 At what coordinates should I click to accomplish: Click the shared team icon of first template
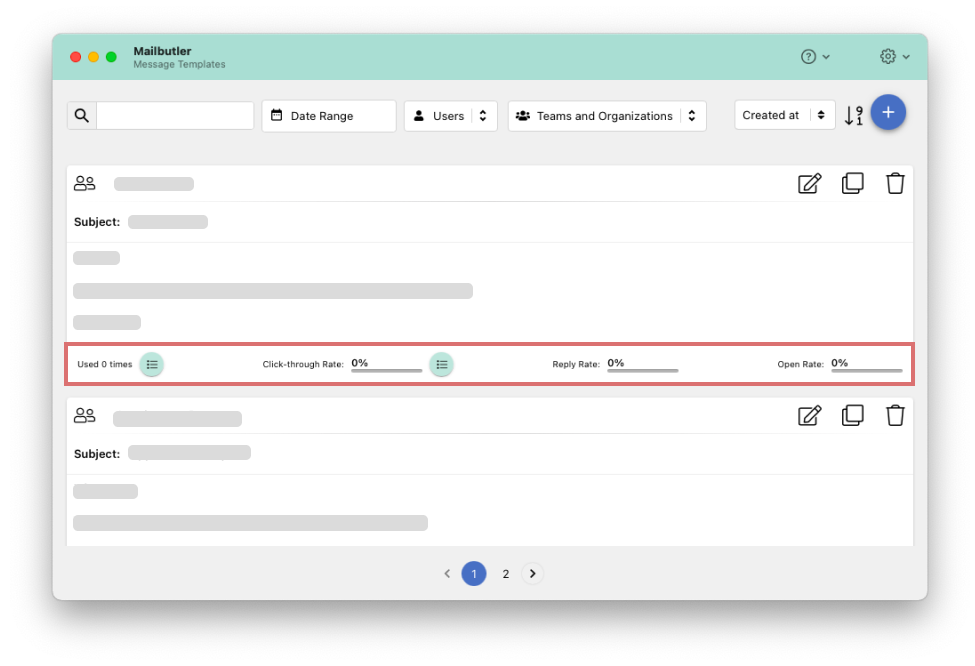tap(85, 183)
